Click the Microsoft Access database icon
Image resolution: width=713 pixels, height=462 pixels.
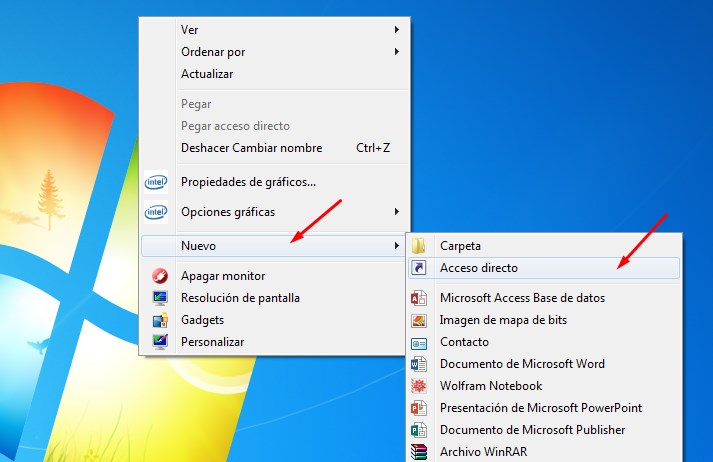pos(418,298)
